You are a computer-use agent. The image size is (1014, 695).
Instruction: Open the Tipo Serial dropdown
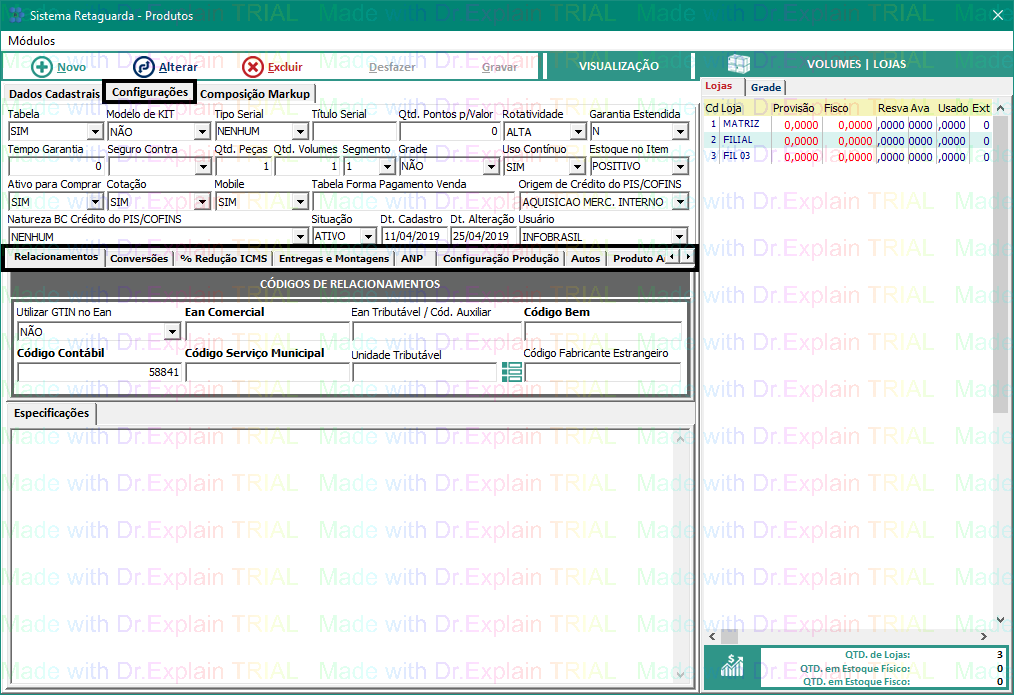pyautogui.click(x=300, y=131)
